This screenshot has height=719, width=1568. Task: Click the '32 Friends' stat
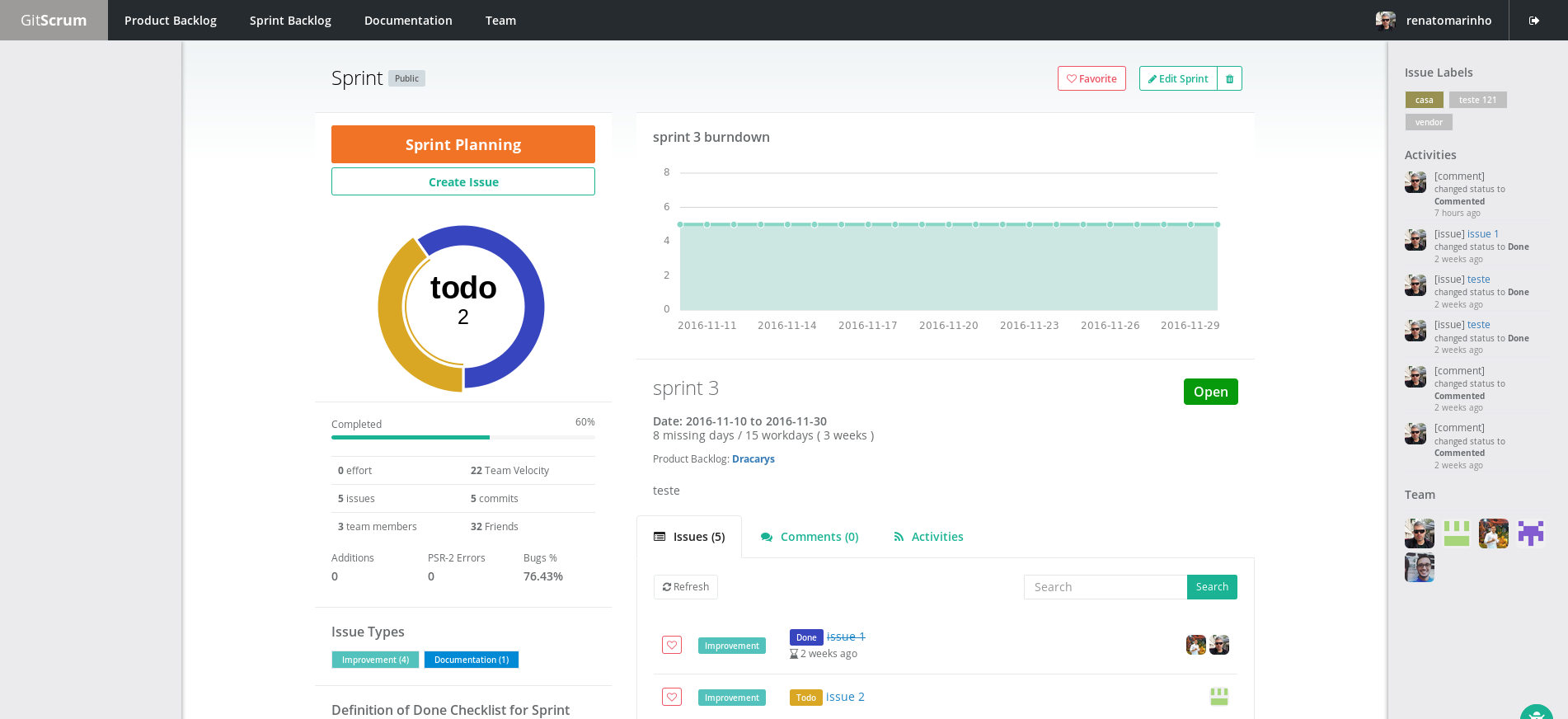494,527
